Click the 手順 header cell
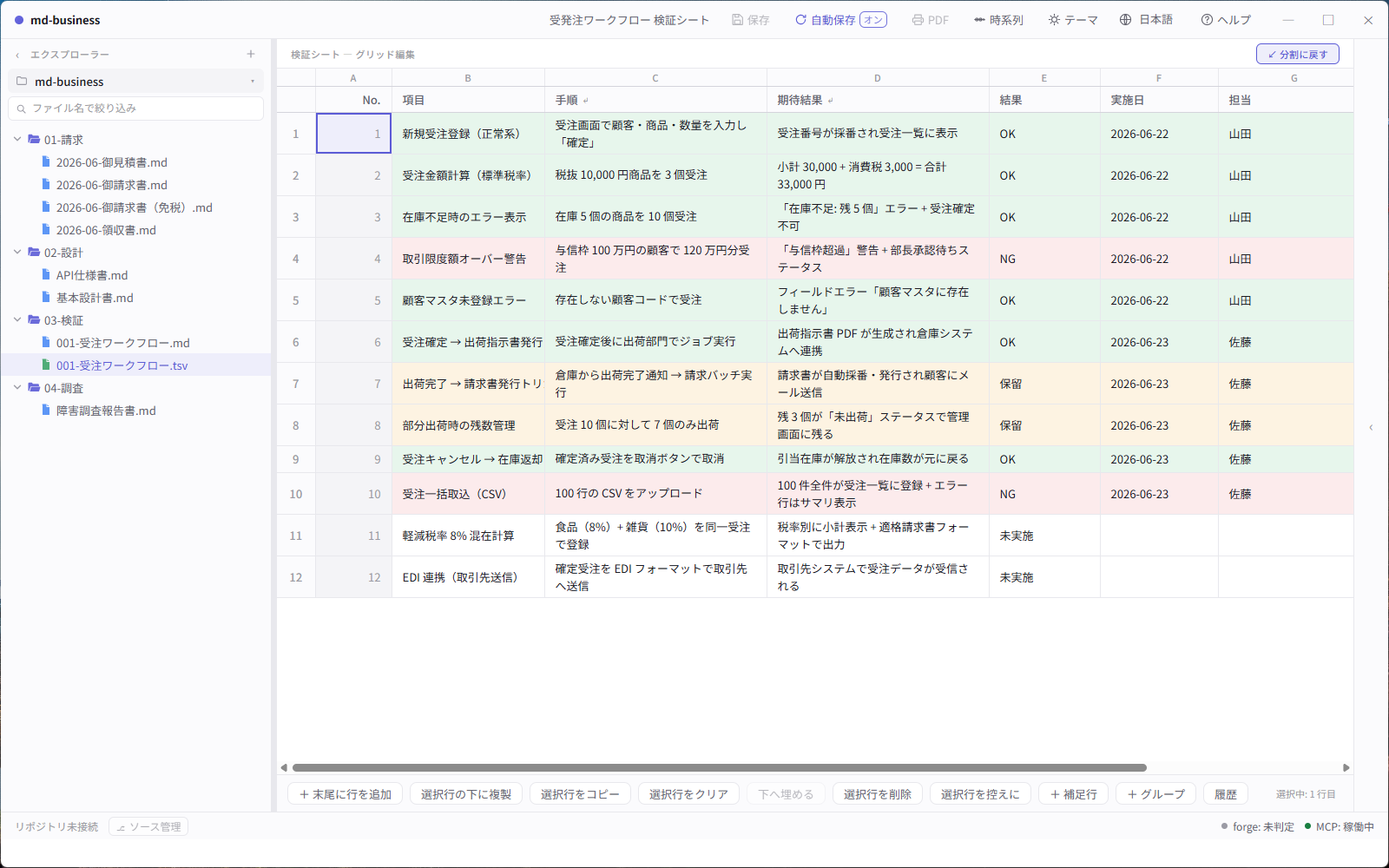1389x868 pixels. click(x=655, y=100)
